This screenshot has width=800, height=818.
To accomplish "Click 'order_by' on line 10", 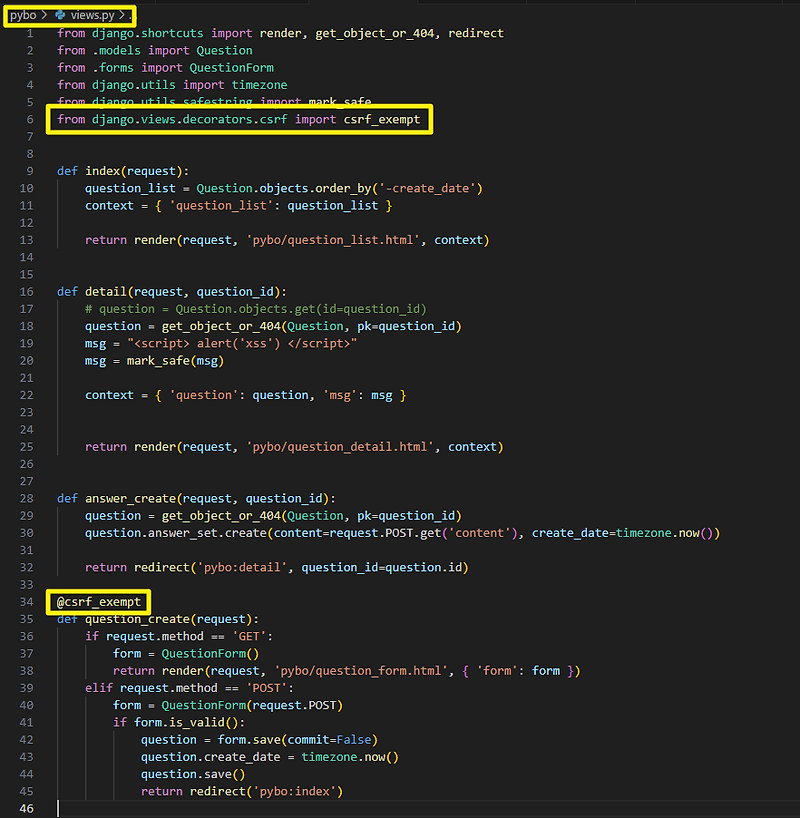I will pyautogui.click(x=343, y=188).
